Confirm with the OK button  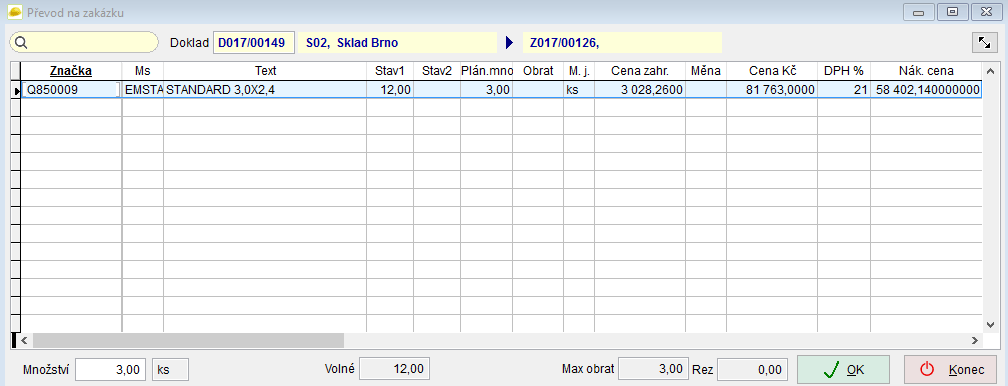pos(843,369)
